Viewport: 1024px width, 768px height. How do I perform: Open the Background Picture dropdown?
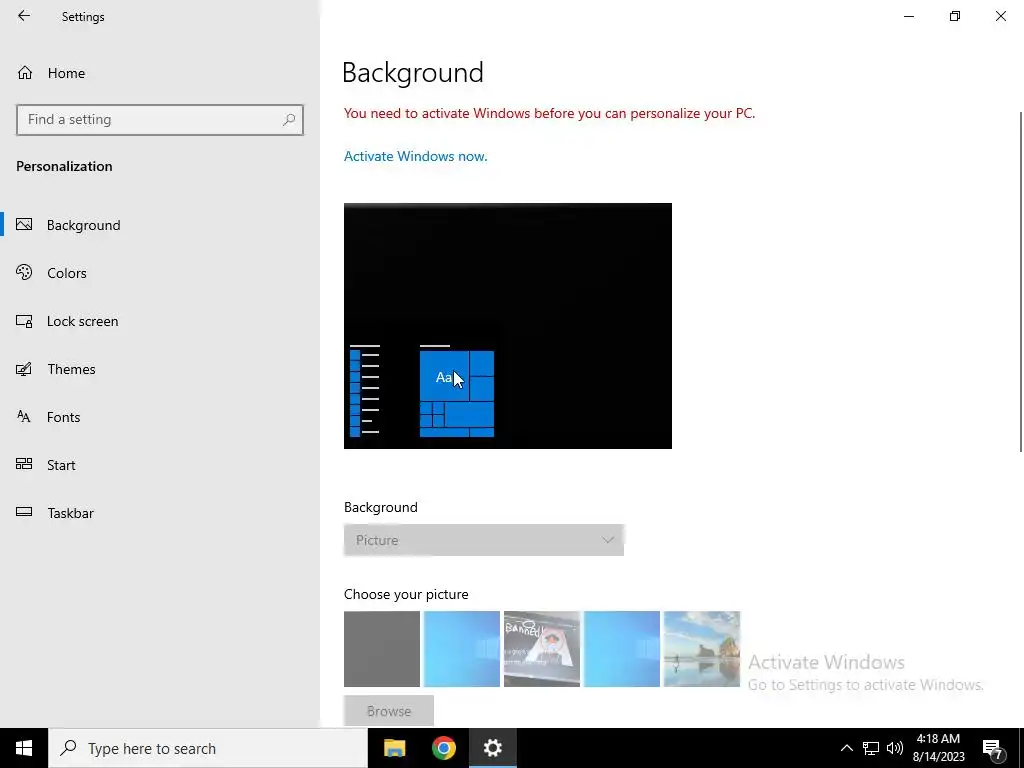[484, 540]
